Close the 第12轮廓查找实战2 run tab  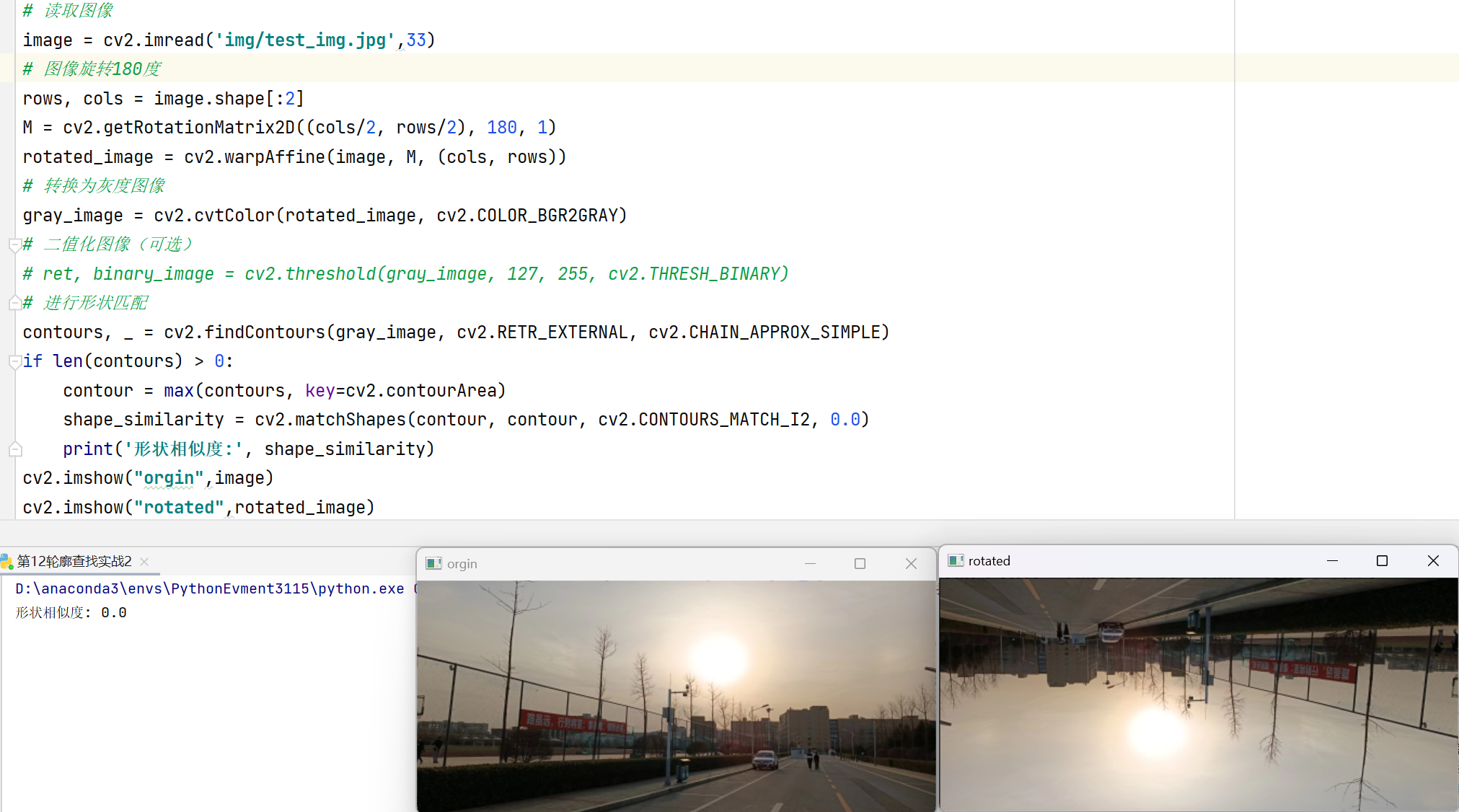coord(144,561)
